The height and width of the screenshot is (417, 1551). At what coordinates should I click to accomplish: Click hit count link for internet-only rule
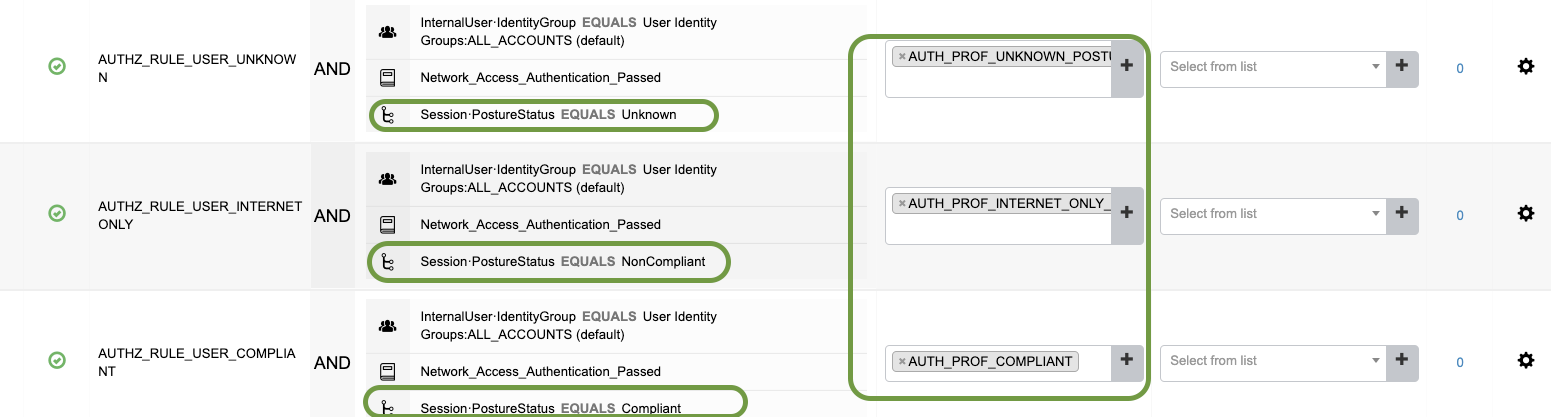pos(1459,215)
